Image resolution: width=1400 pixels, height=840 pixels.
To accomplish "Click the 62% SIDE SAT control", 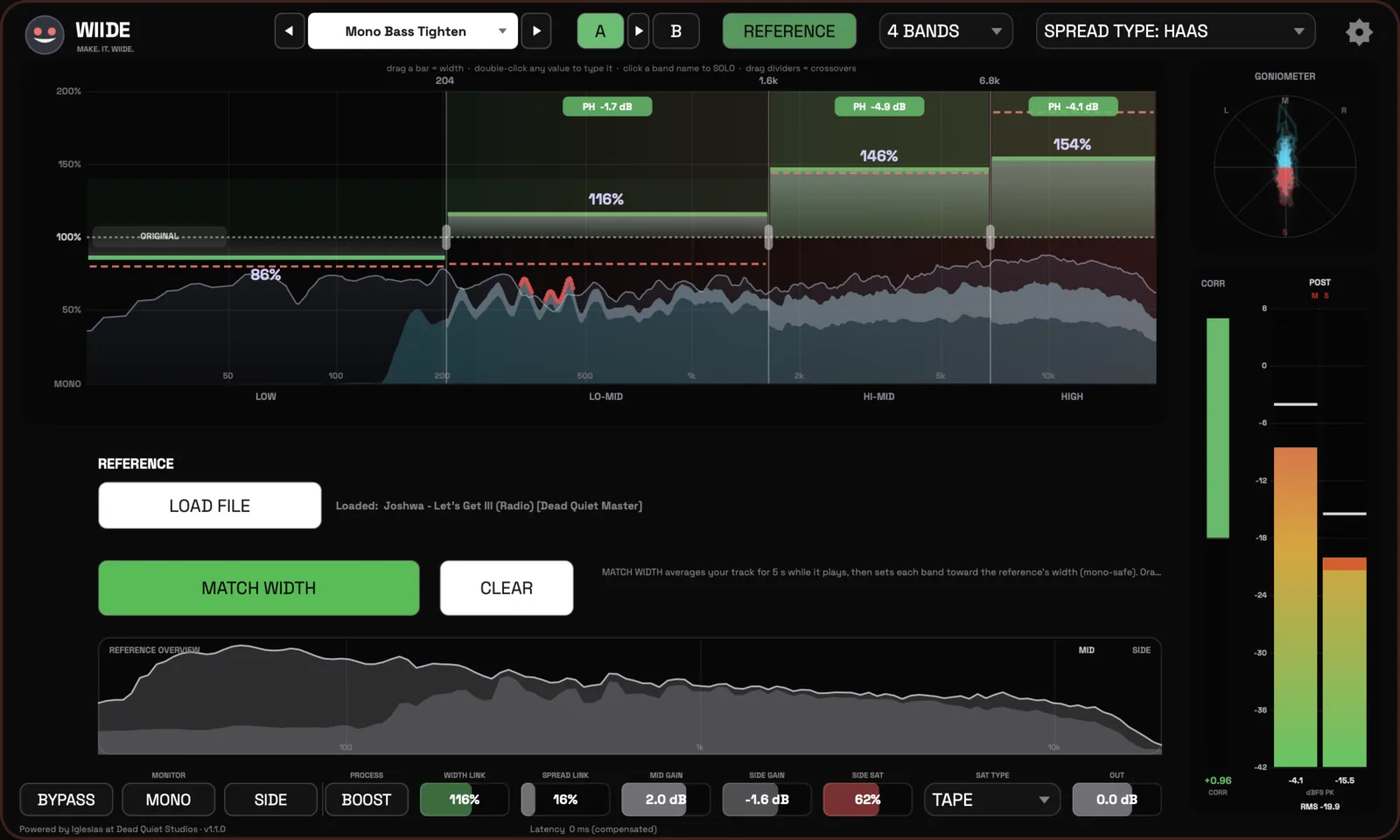I will pyautogui.click(x=867, y=800).
